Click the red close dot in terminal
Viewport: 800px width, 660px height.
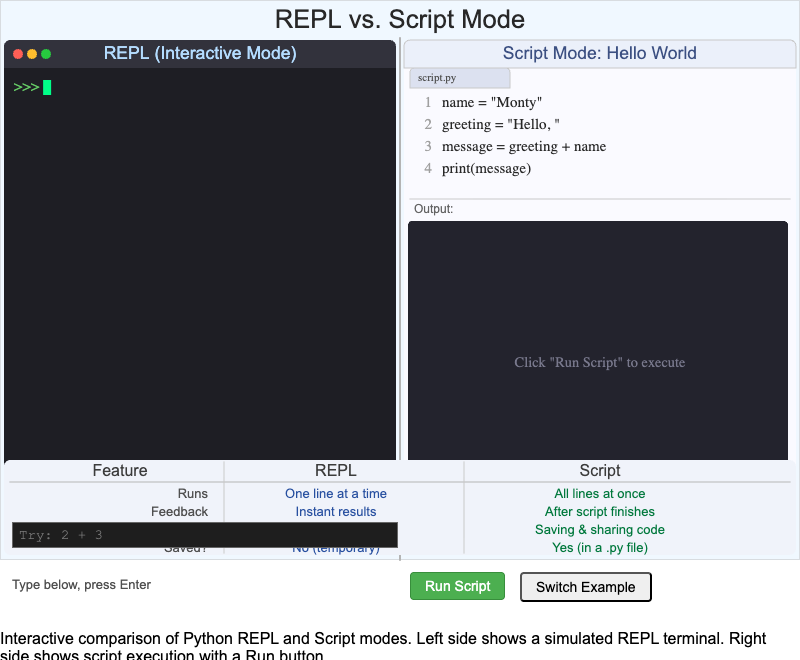[18, 54]
